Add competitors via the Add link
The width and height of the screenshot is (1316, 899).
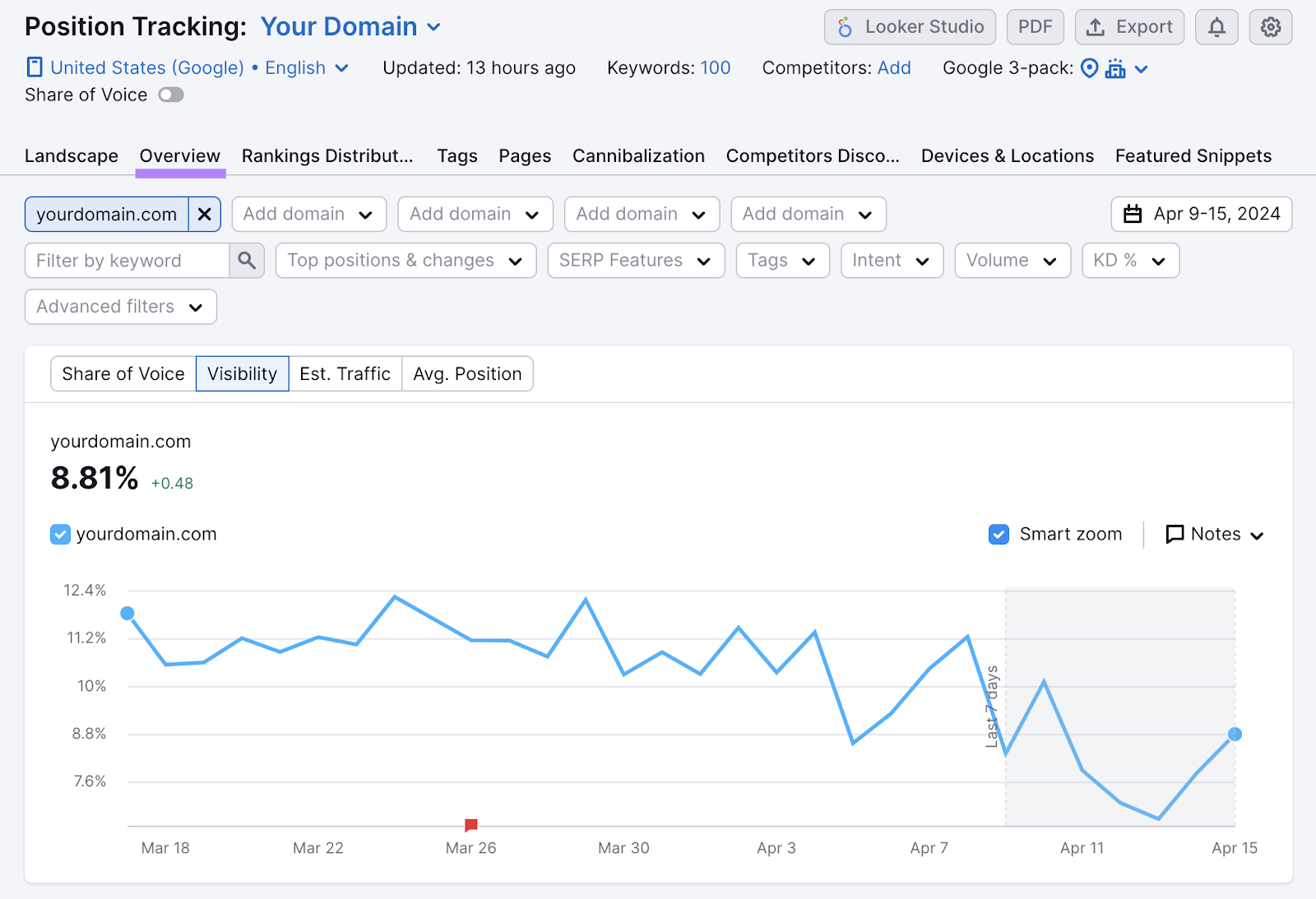click(895, 67)
